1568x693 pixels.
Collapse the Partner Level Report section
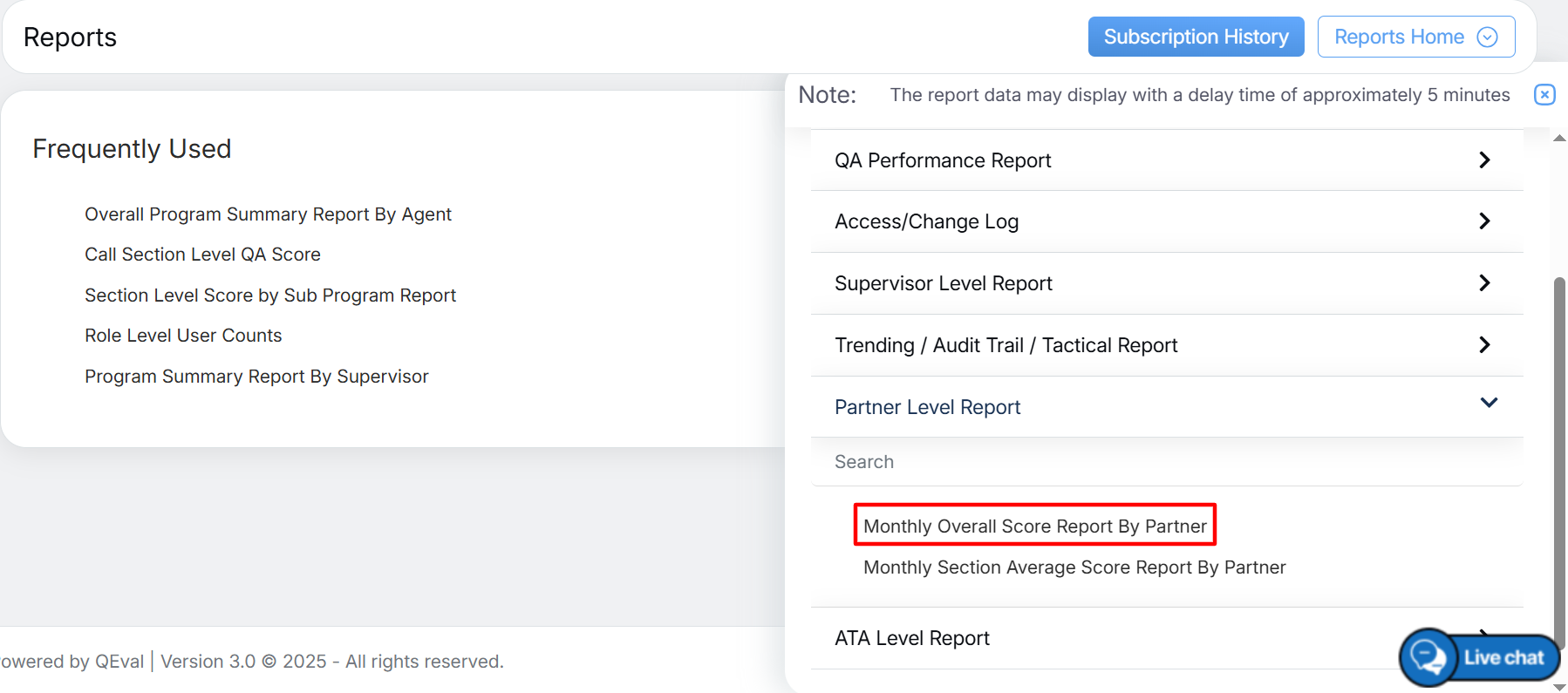[1489, 403]
